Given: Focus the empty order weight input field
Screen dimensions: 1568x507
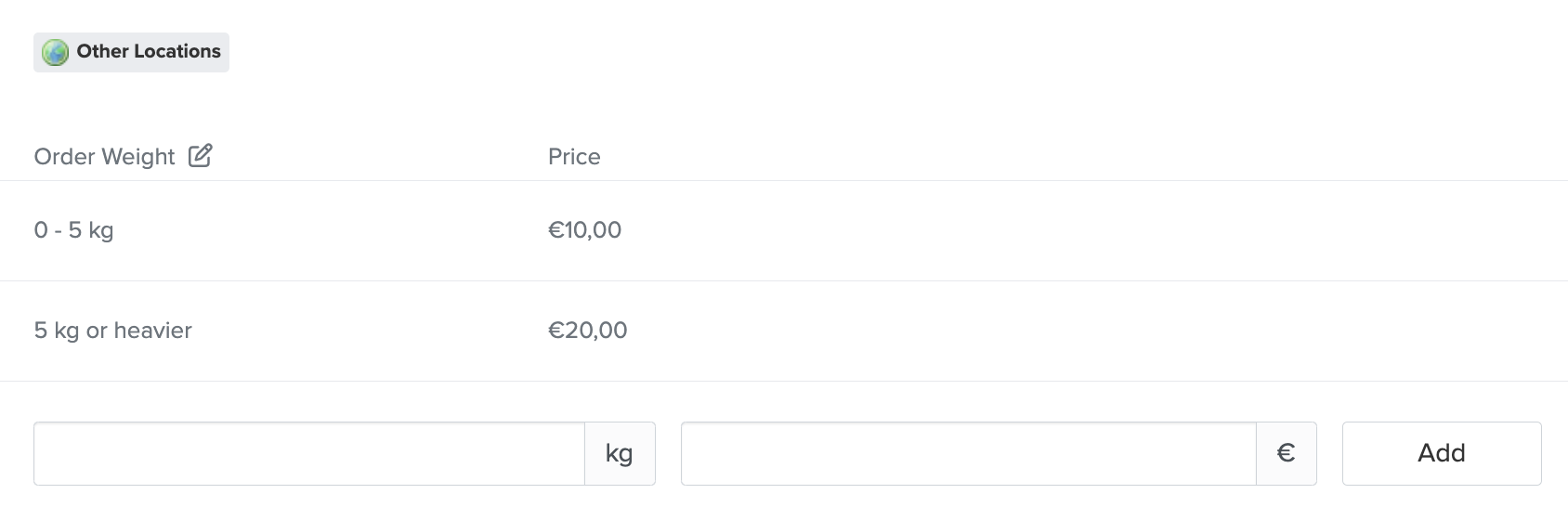Looking at the screenshot, I should point(309,453).
